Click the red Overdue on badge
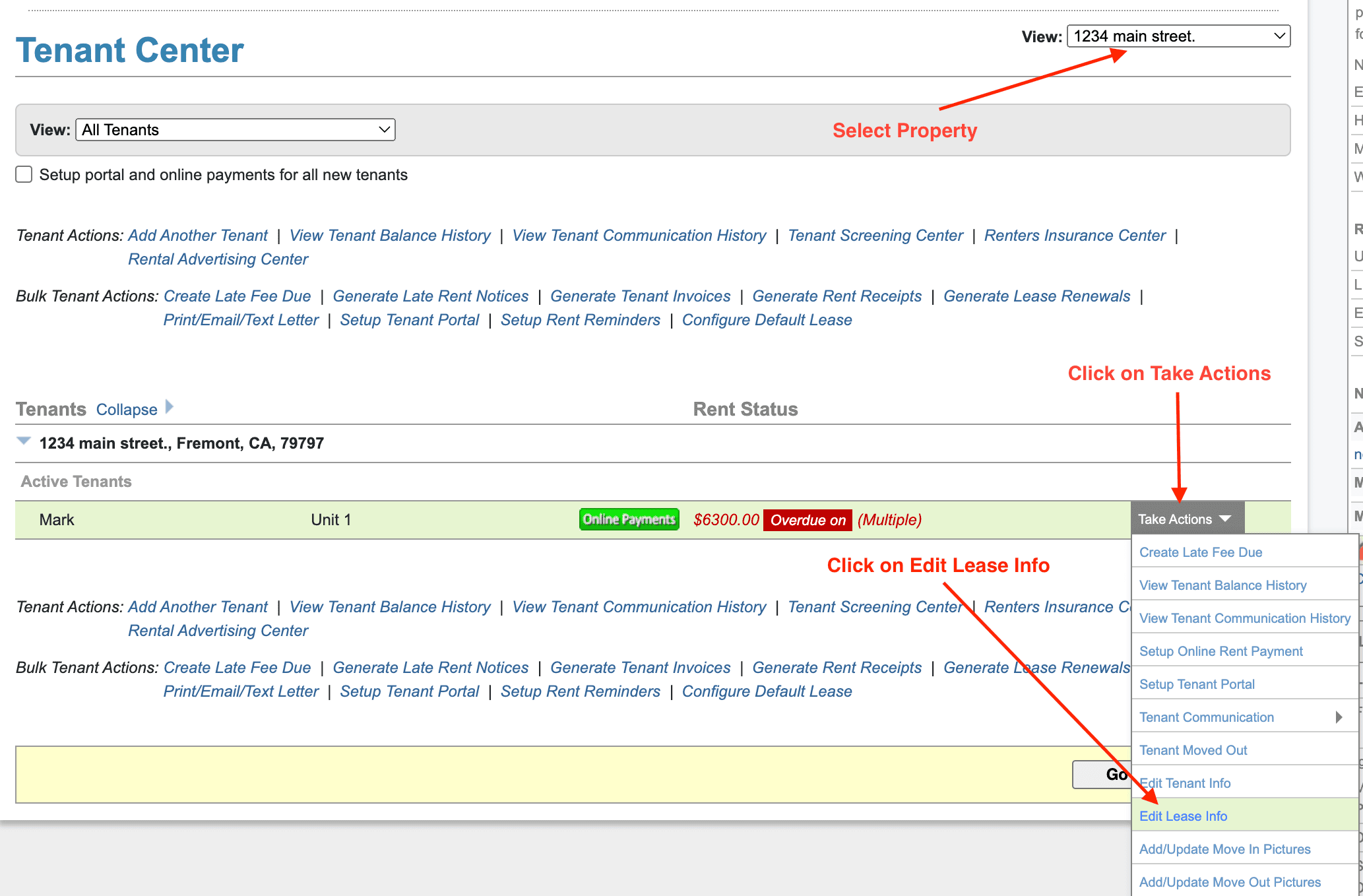This screenshot has height=896, width=1363. 807,520
